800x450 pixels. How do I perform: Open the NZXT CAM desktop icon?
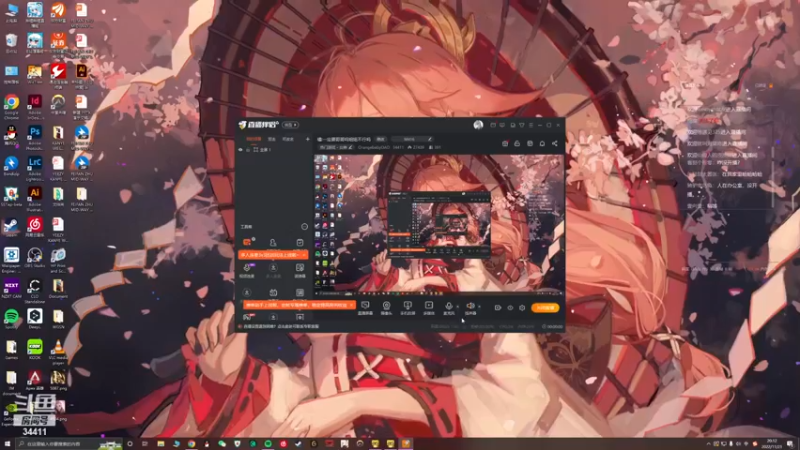pos(11,289)
